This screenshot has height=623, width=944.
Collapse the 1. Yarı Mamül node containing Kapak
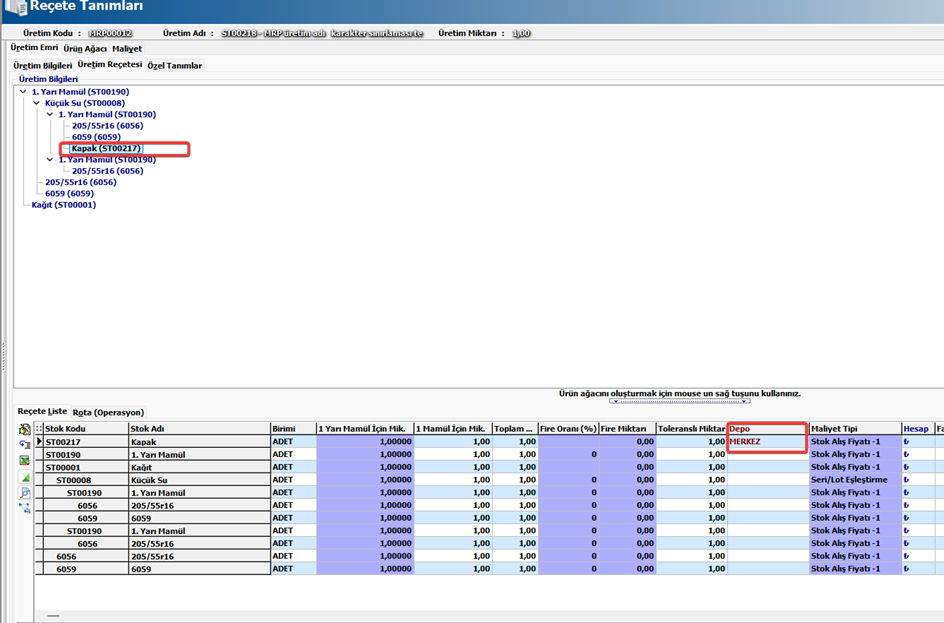[50, 114]
